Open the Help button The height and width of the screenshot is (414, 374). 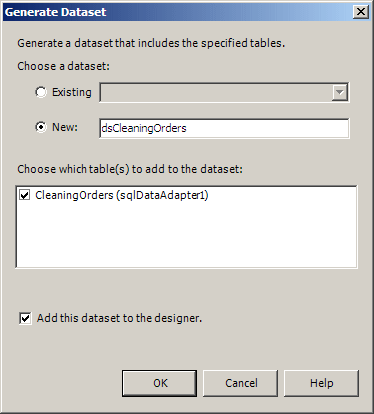click(x=321, y=383)
